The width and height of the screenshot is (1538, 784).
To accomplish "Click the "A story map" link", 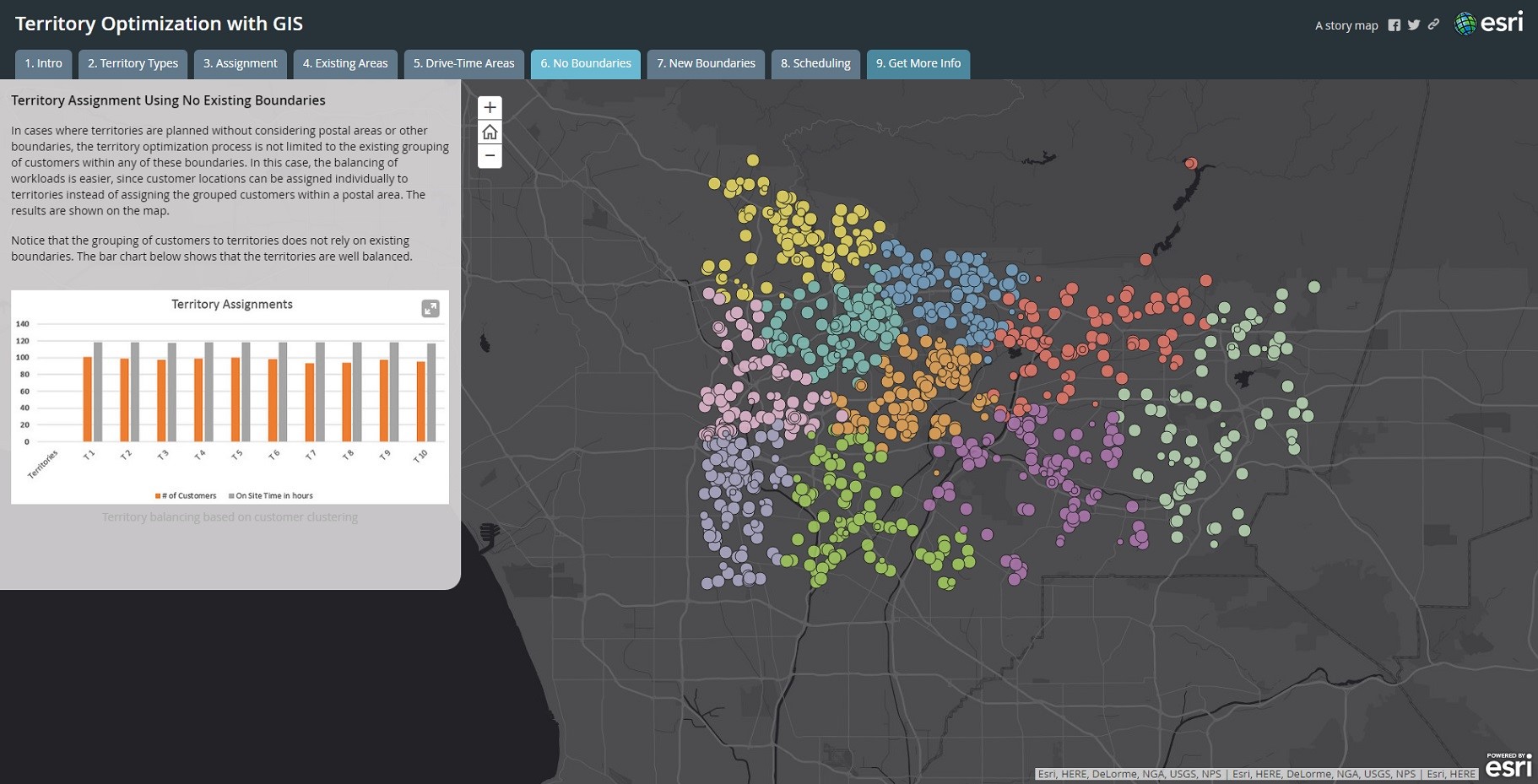I will [x=1346, y=25].
